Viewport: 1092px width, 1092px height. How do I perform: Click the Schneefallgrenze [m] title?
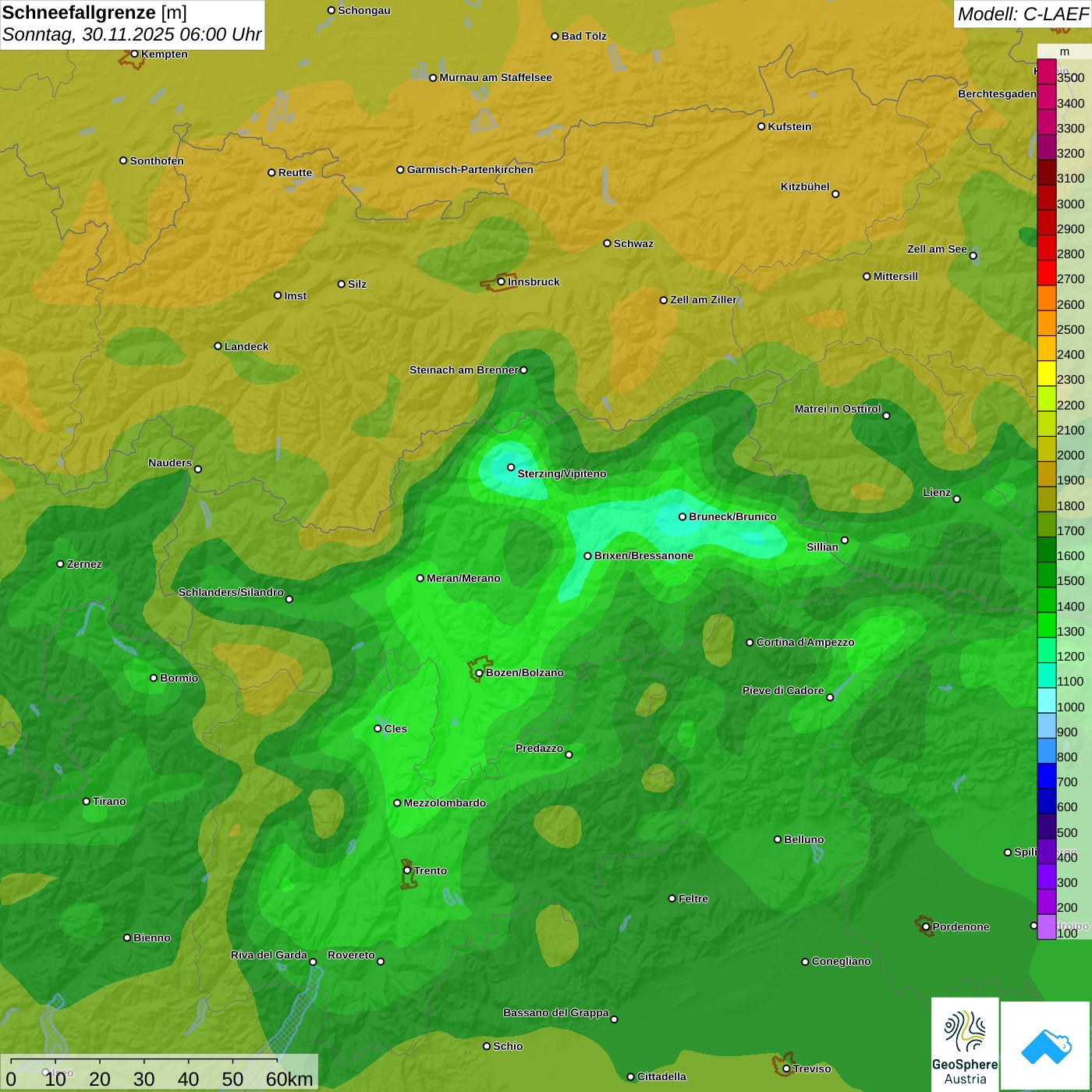pos(94,12)
